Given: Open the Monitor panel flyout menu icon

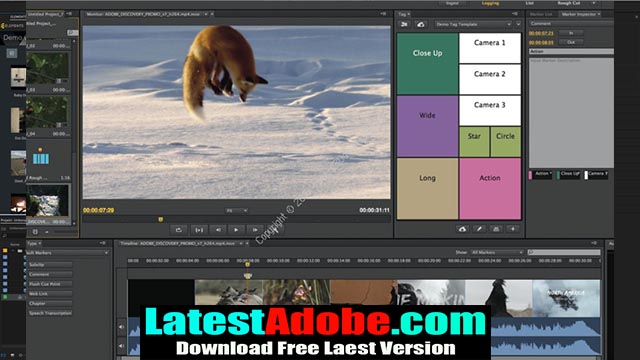Looking at the screenshot, I should coord(383,14).
